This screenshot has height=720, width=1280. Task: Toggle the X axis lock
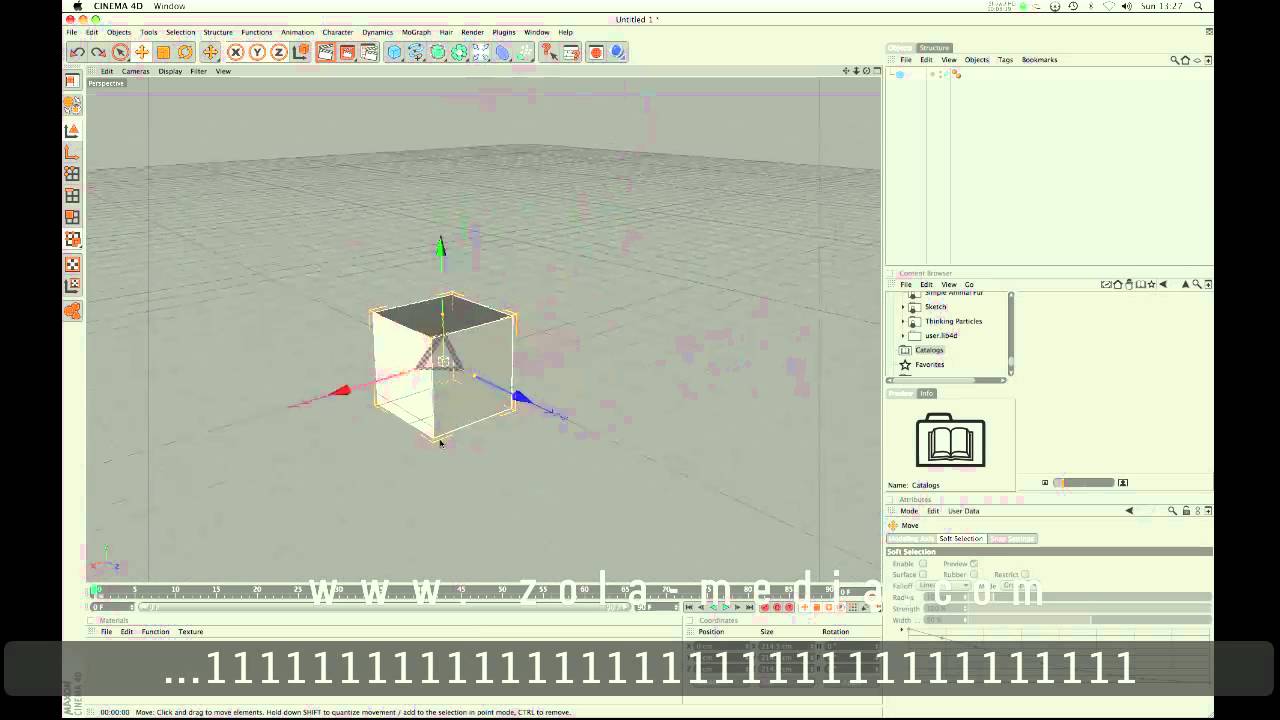[235, 52]
